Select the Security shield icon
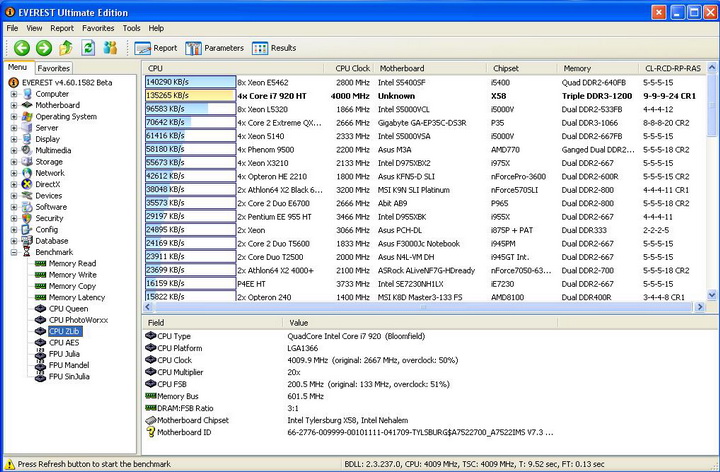Screen dimensions: 720x472 pyautogui.click(x=27, y=218)
